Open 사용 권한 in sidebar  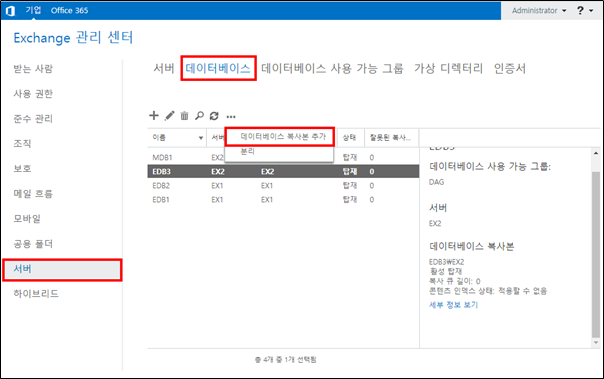coord(33,94)
